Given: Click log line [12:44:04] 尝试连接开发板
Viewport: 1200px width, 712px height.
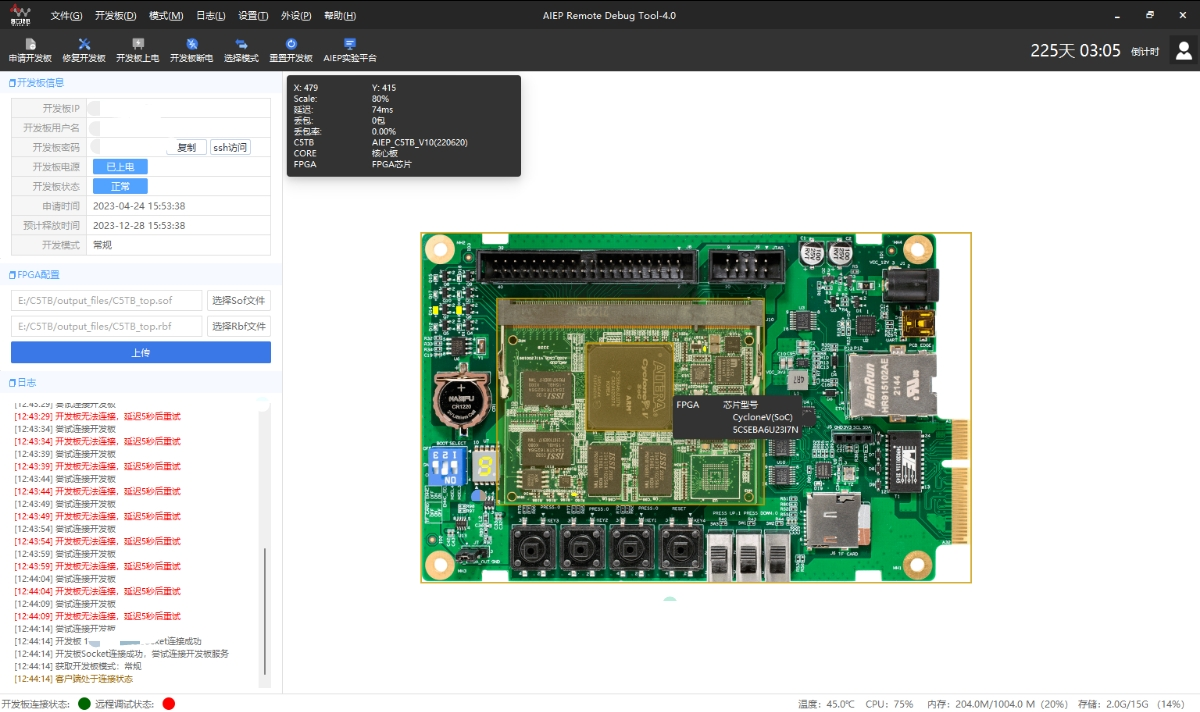Looking at the screenshot, I should (65, 579).
